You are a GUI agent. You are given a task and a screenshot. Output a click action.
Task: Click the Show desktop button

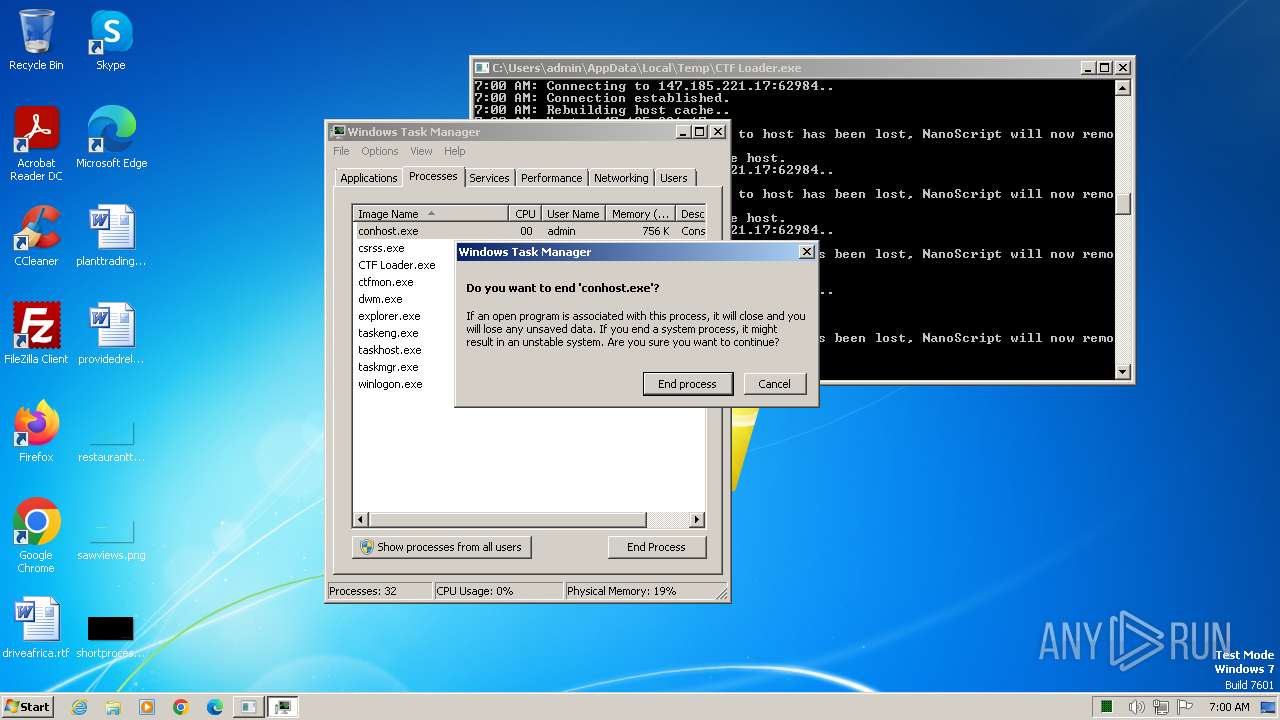[x=1269, y=707]
